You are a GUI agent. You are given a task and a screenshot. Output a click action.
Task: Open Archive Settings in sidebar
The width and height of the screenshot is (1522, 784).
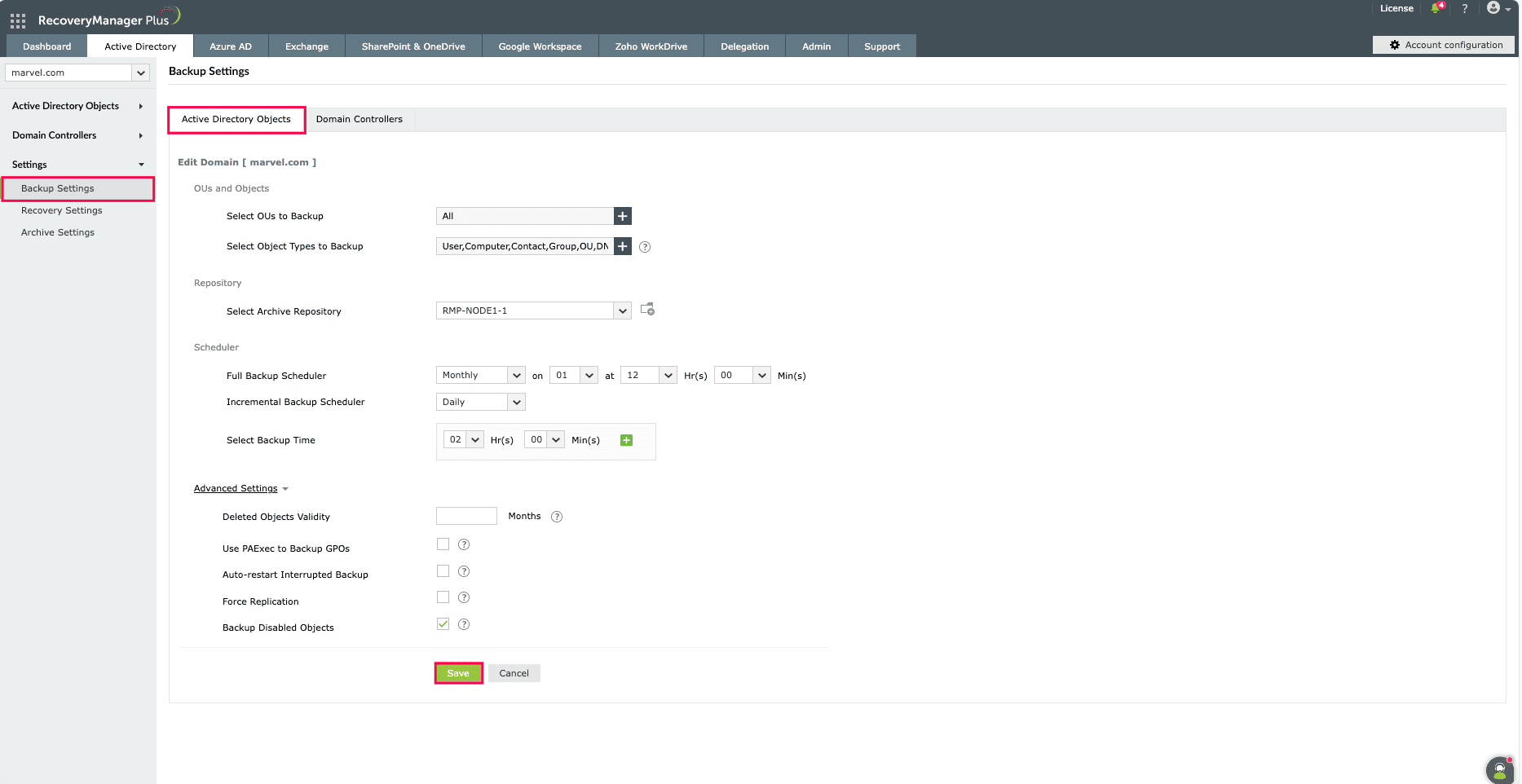(x=58, y=232)
